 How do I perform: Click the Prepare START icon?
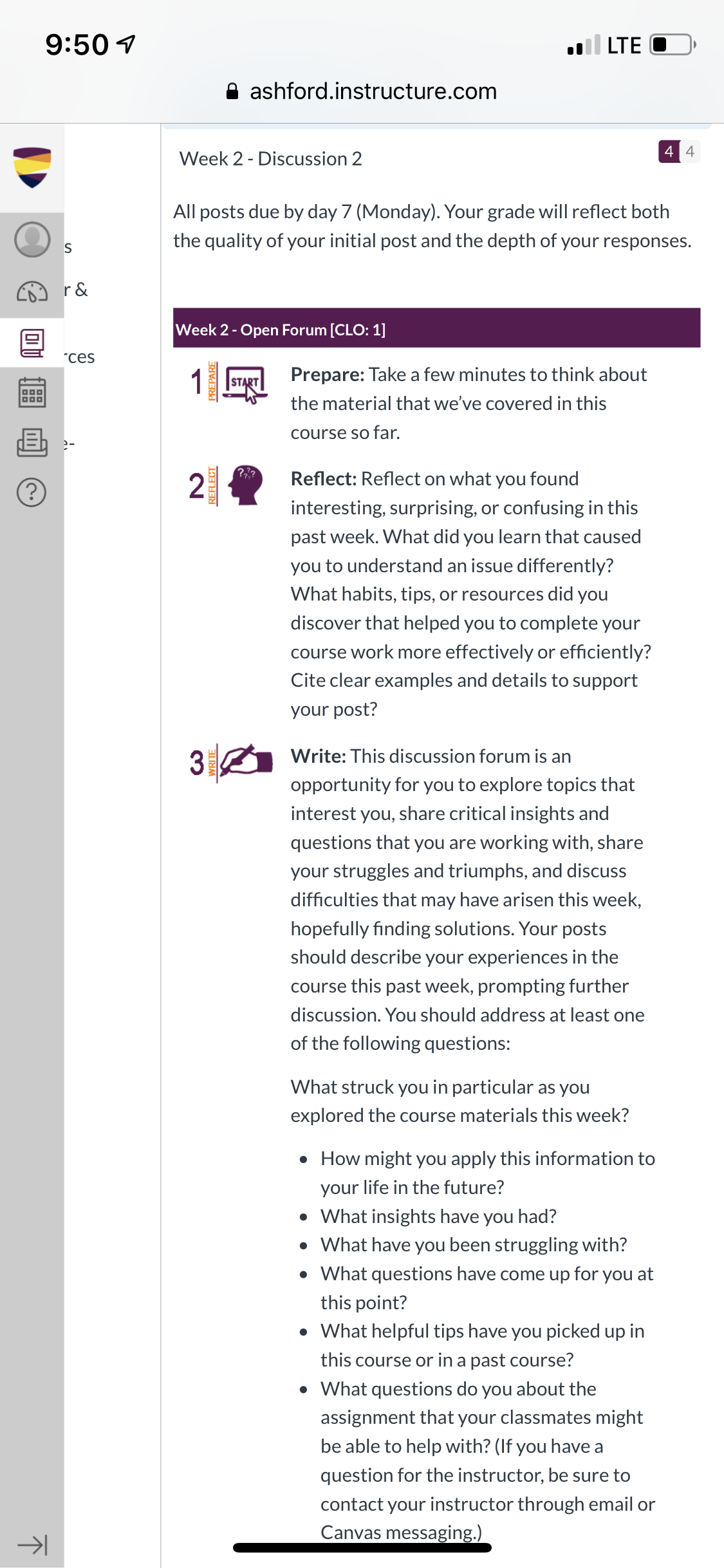point(245,383)
